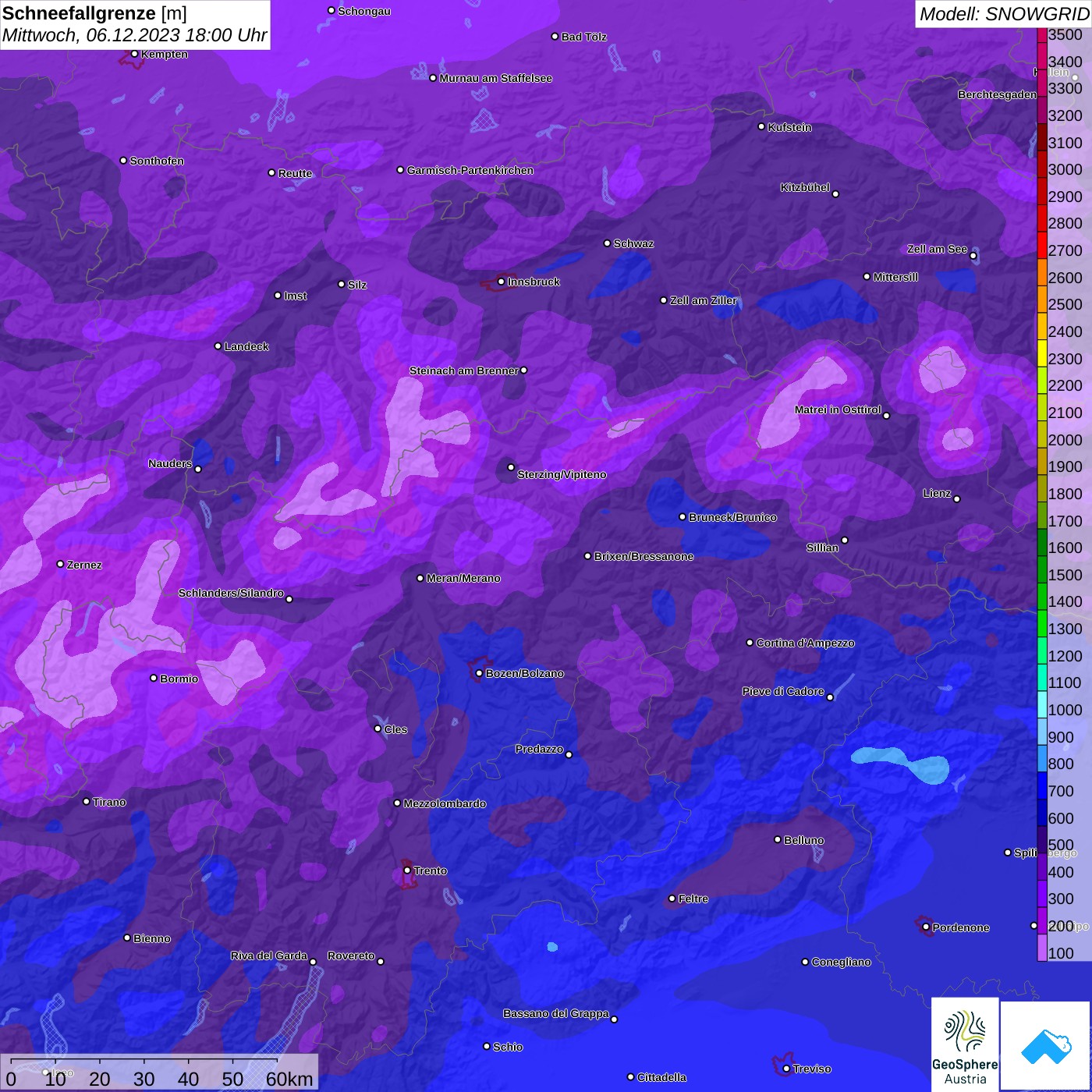Click the Garmisch-Partenkirchen label
The height and width of the screenshot is (1092, 1092).
pyautogui.click(x=470, y=170)
